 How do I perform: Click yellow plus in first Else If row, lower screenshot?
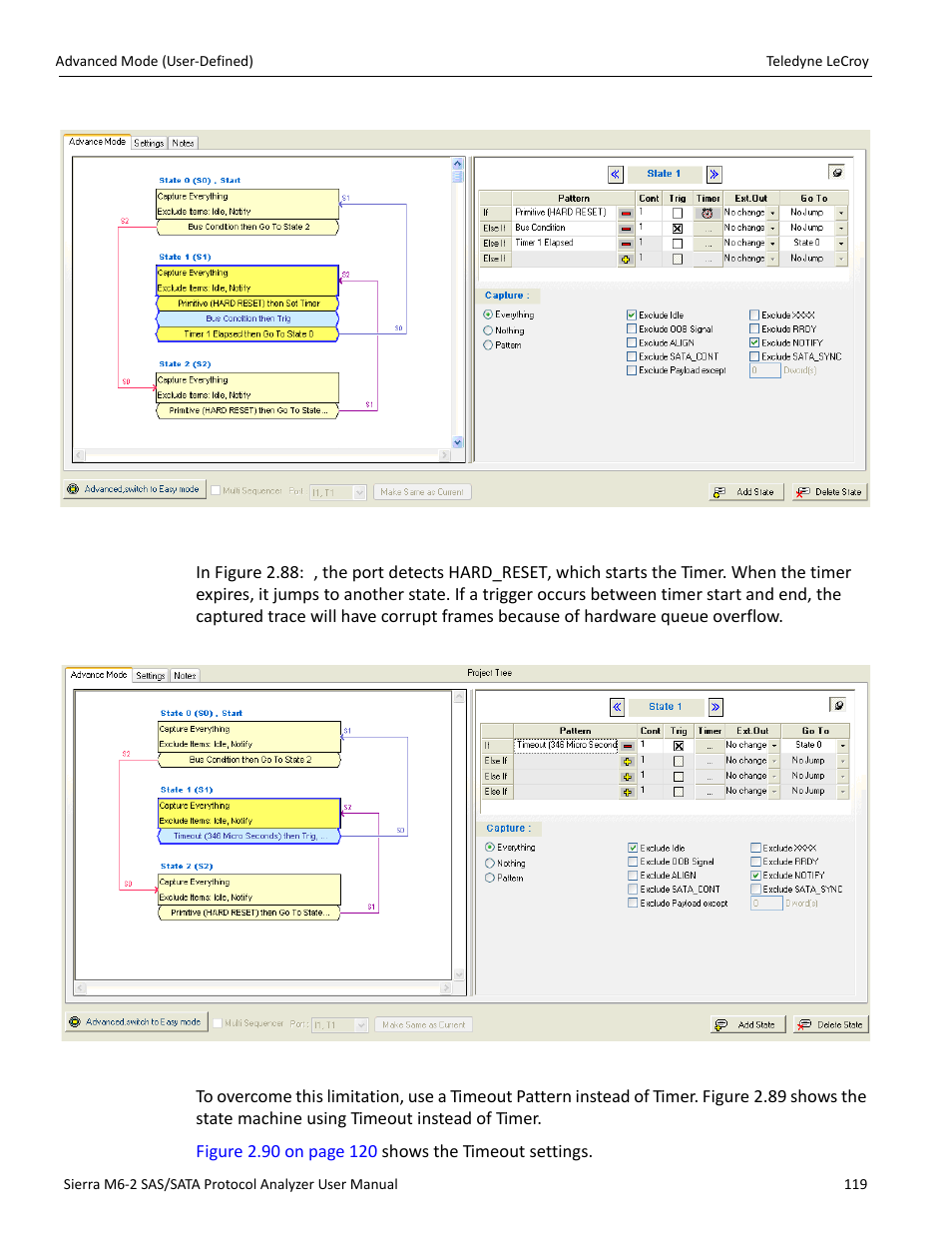(628, 761)
